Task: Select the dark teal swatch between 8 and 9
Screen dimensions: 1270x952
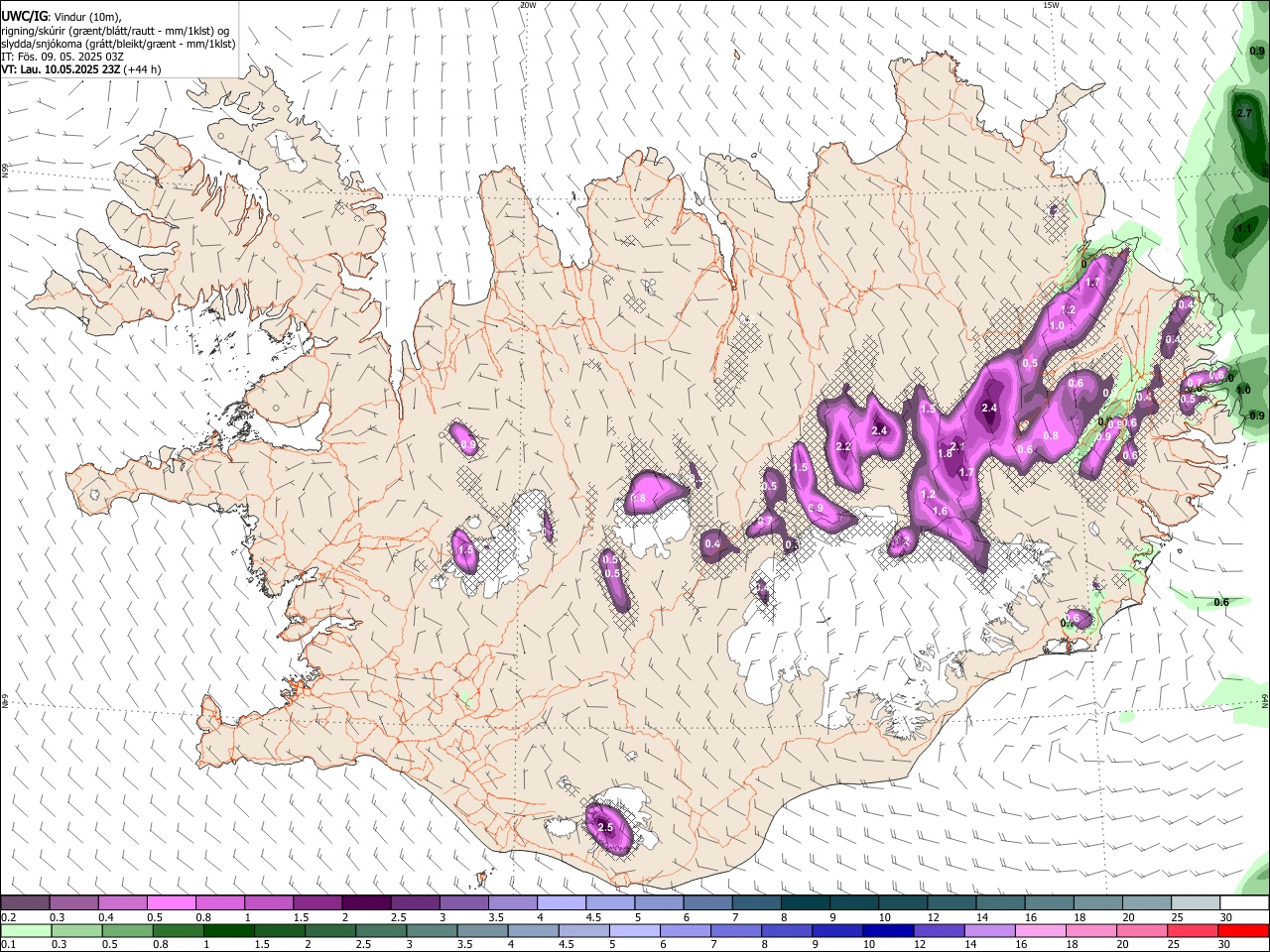Action: click(x=806, y=902)
